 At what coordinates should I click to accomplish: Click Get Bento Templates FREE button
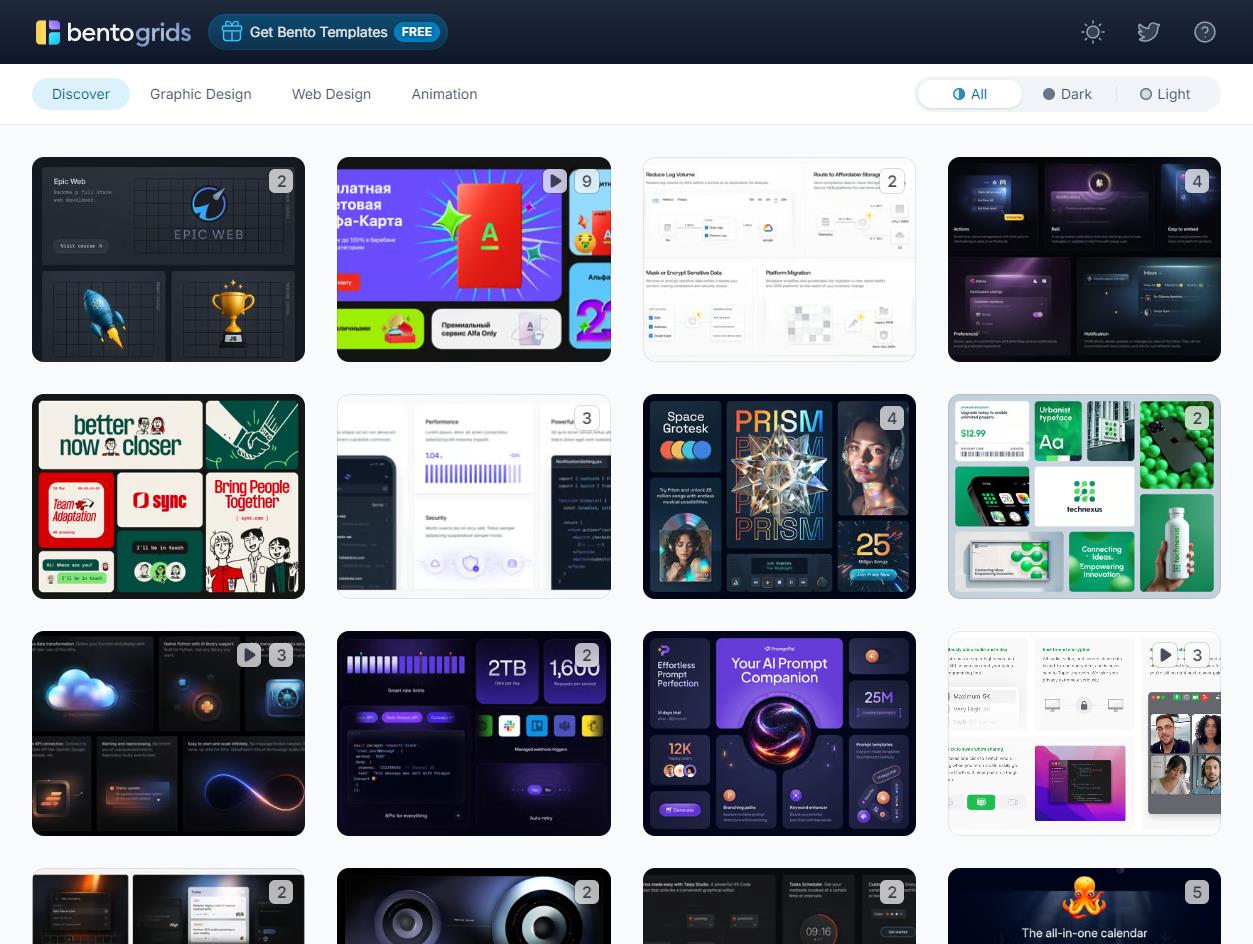(x=328, y=32)
